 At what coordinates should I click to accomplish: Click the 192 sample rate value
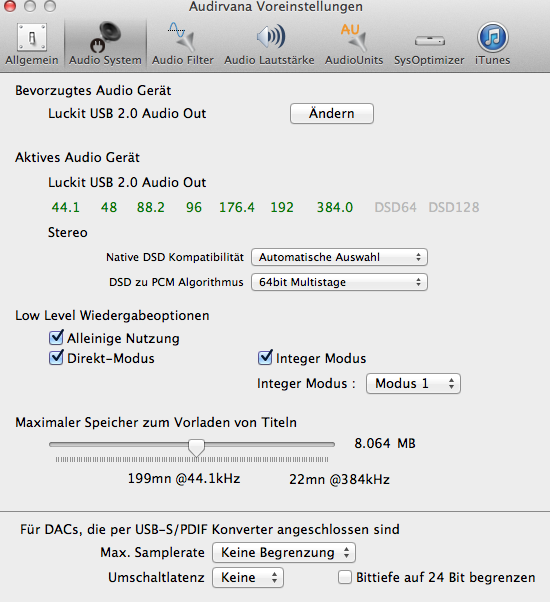coord(282,207)
